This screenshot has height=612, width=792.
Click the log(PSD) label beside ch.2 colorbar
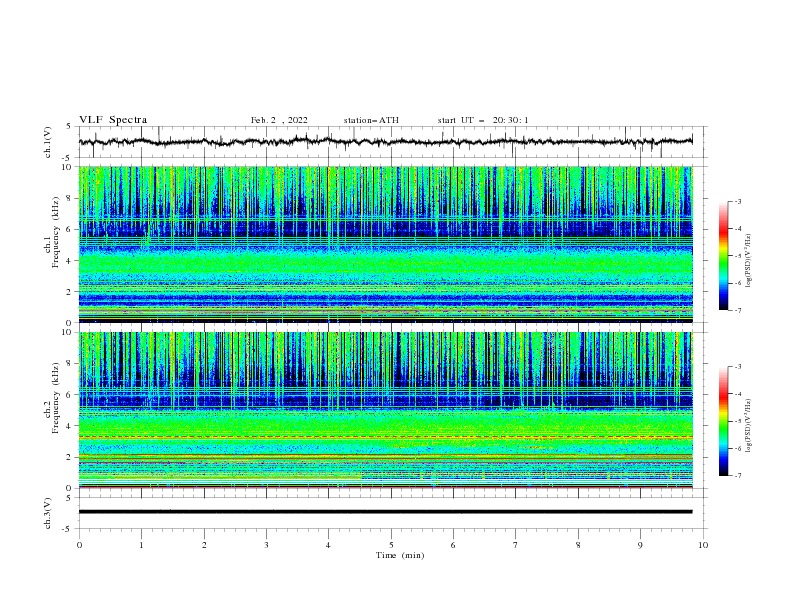coord(749,425)
